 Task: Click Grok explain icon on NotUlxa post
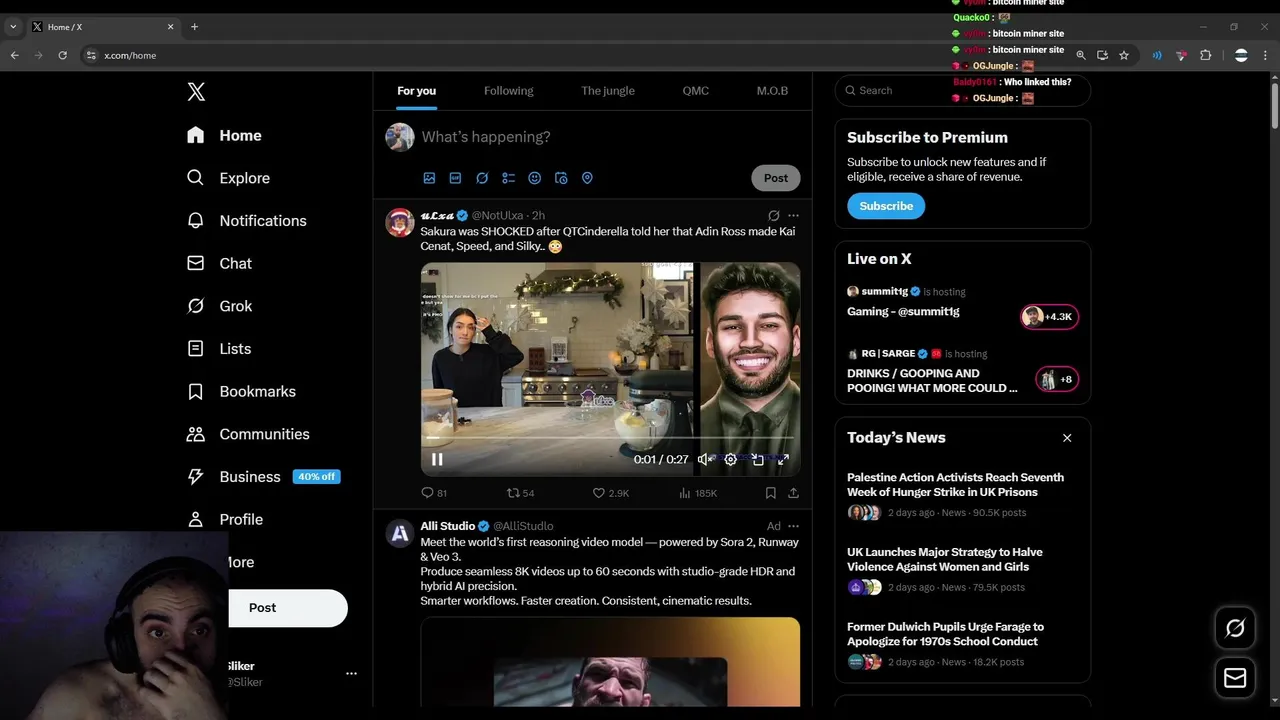pyautogui.click(x=773, y=215)
